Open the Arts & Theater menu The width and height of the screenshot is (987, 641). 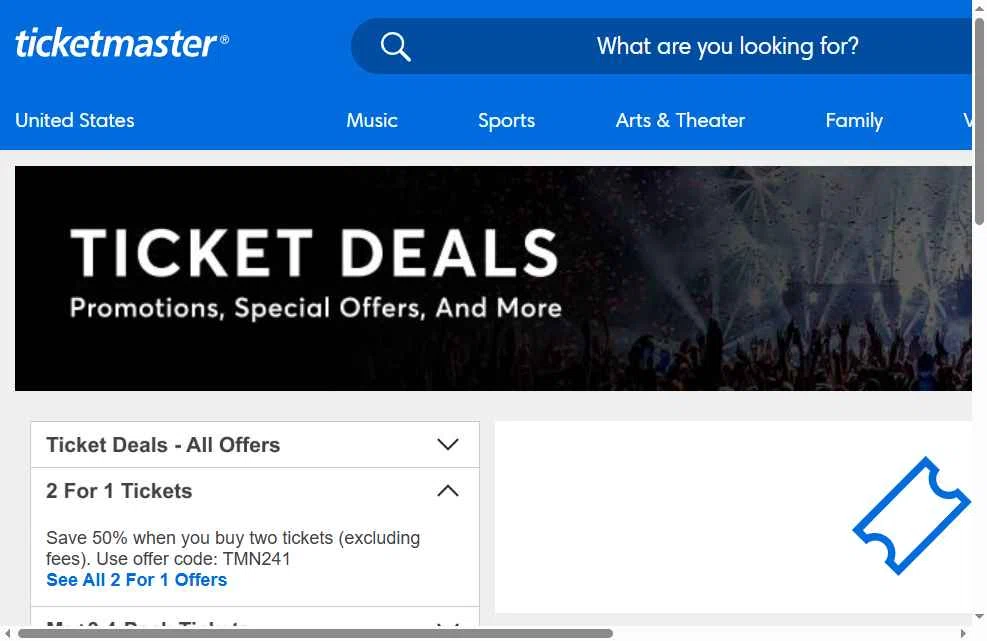680,121
